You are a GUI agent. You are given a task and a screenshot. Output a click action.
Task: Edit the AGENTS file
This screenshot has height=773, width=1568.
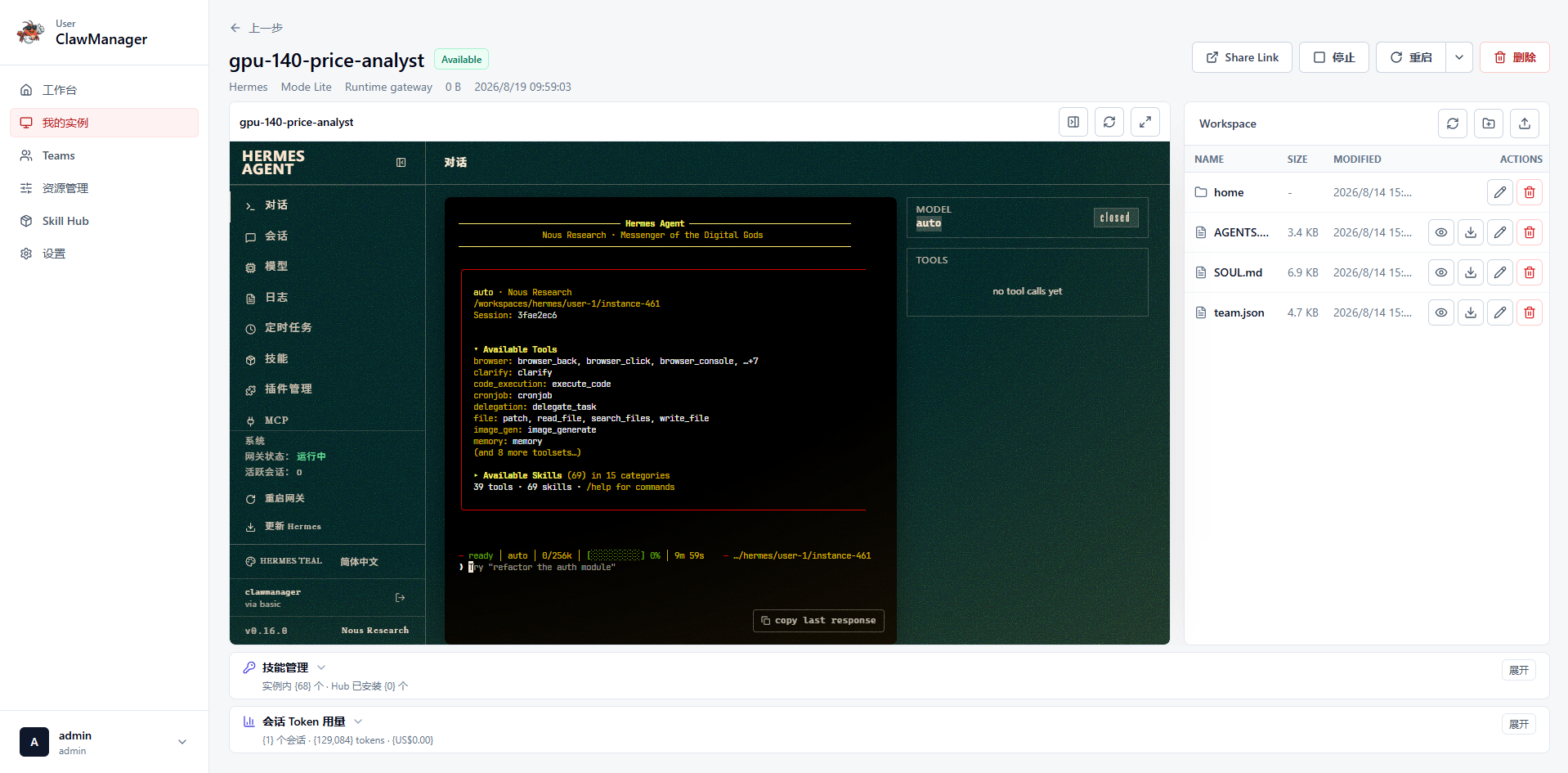click(x=1500, y=232)
